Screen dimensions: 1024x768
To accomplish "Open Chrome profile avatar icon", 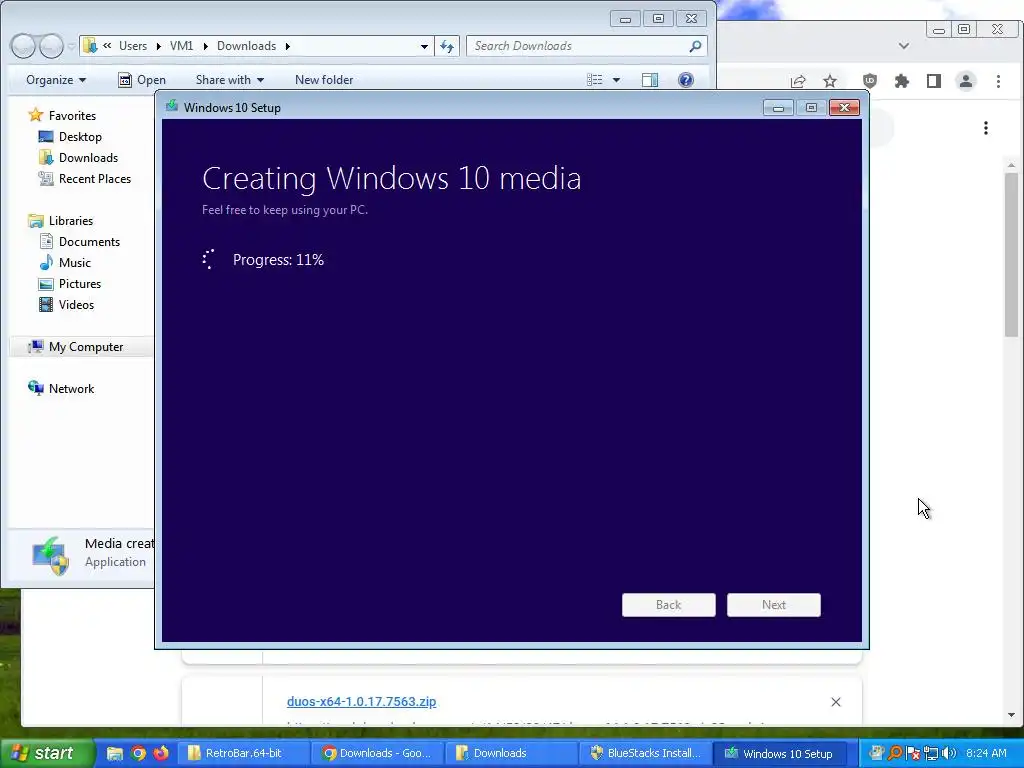I will [965, 81].
